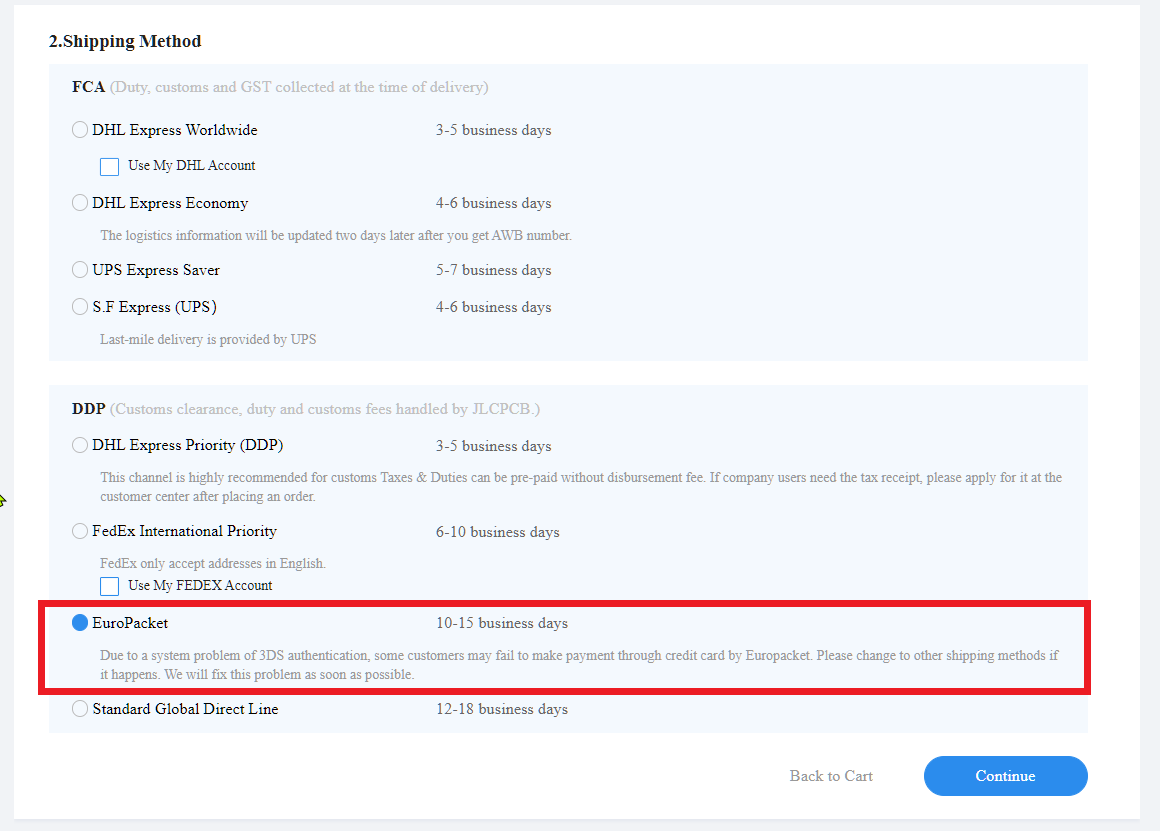This screenshot has width=1160, height=831.
Task: Choose FedEx International Priority radio button
Action: pos(80,532)
